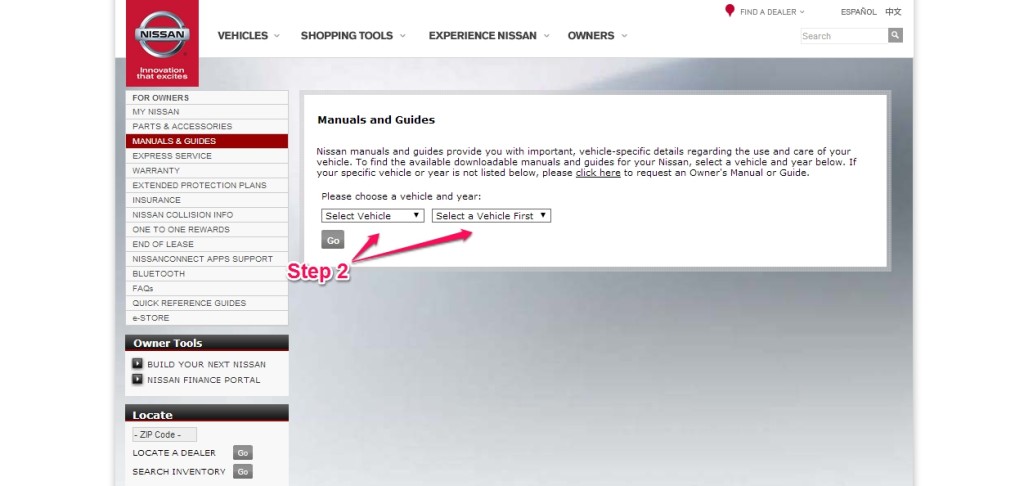Open e-Store sidebar item
1024x486 pixels.
[x=206, y=318]
